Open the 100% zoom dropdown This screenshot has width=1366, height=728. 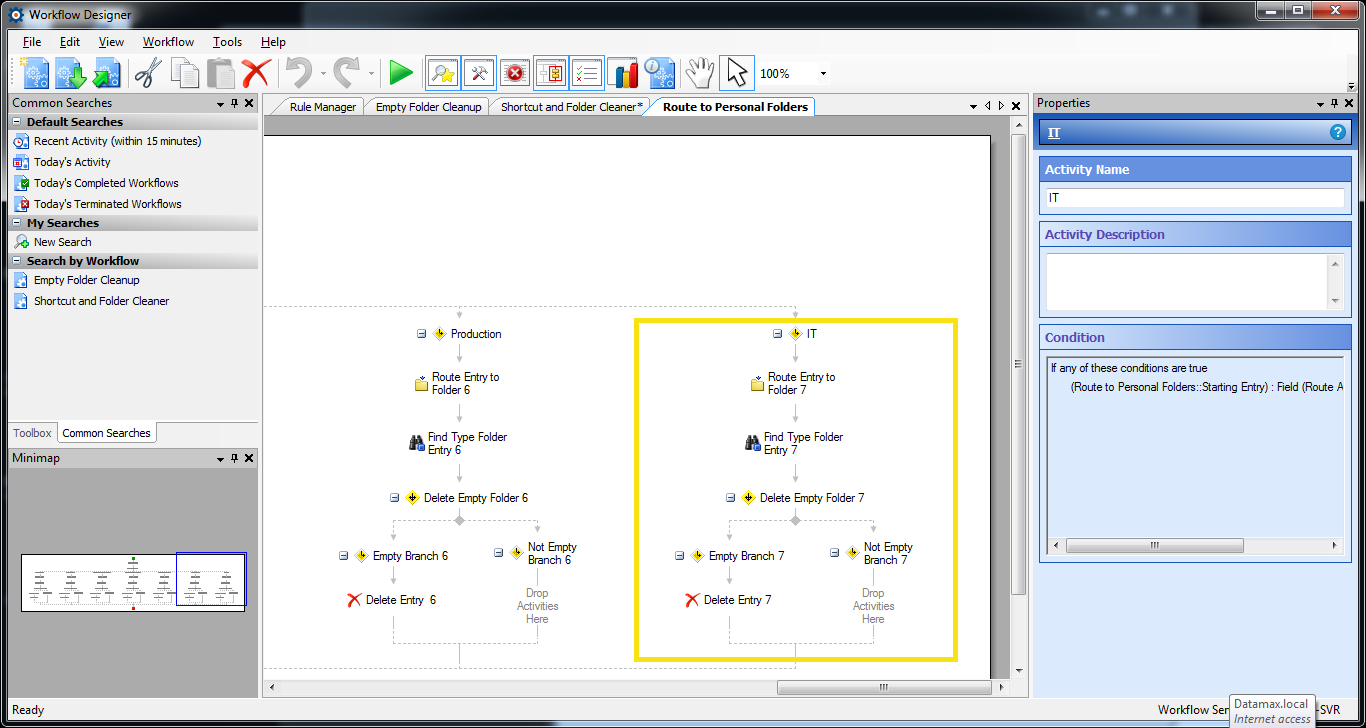point(823,74)
